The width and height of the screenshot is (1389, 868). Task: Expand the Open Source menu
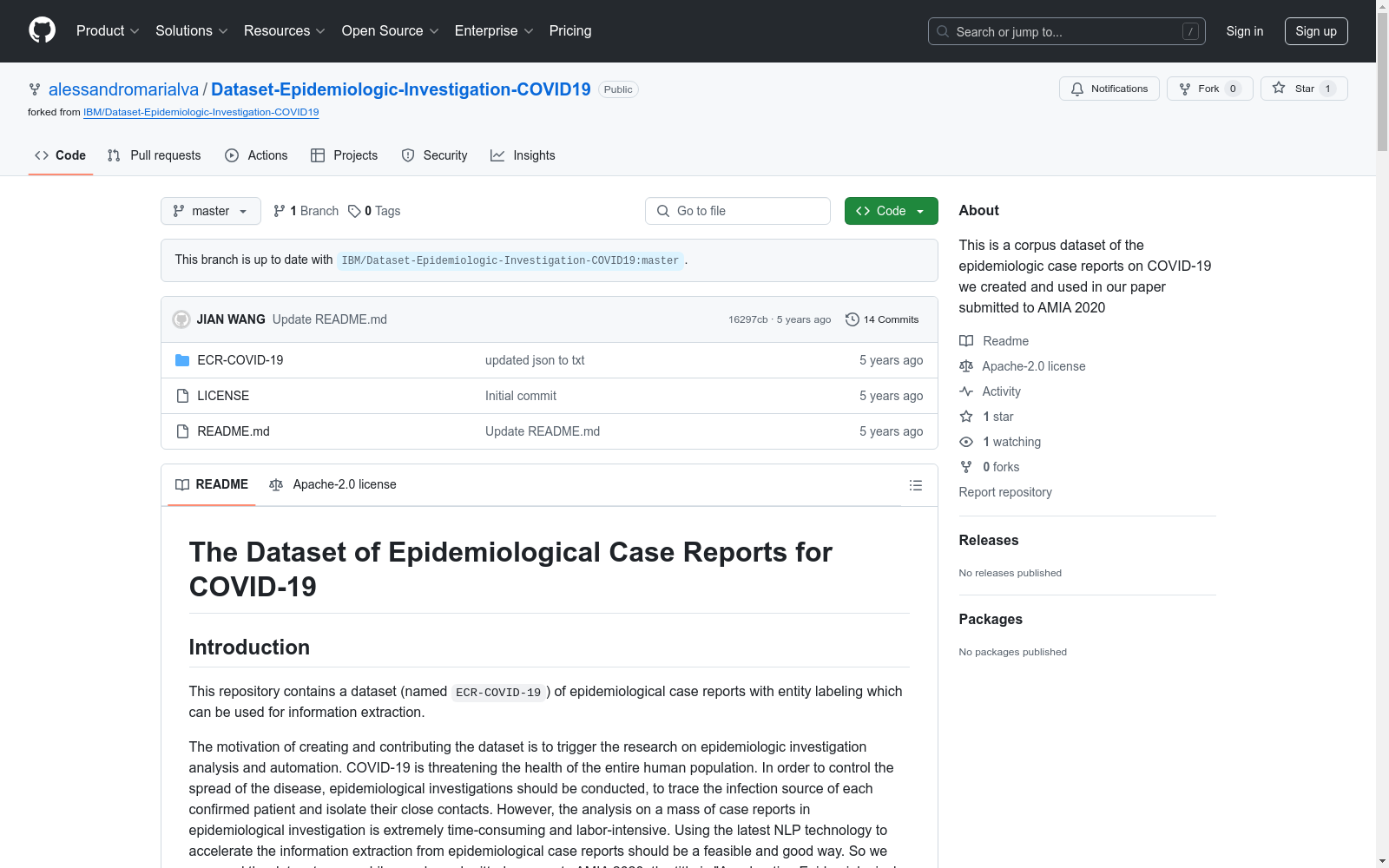391,31
